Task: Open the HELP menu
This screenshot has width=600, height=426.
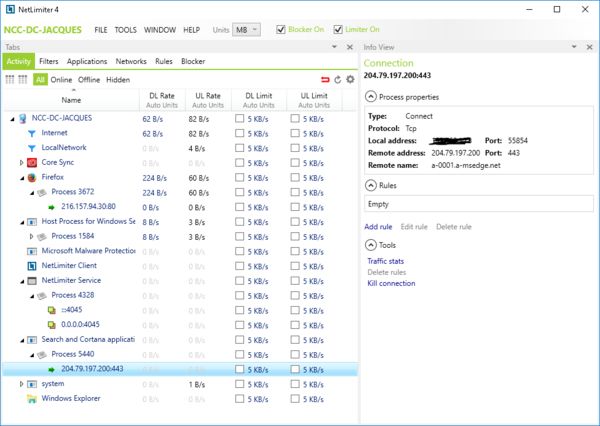Action: click(x=191, y=30)
